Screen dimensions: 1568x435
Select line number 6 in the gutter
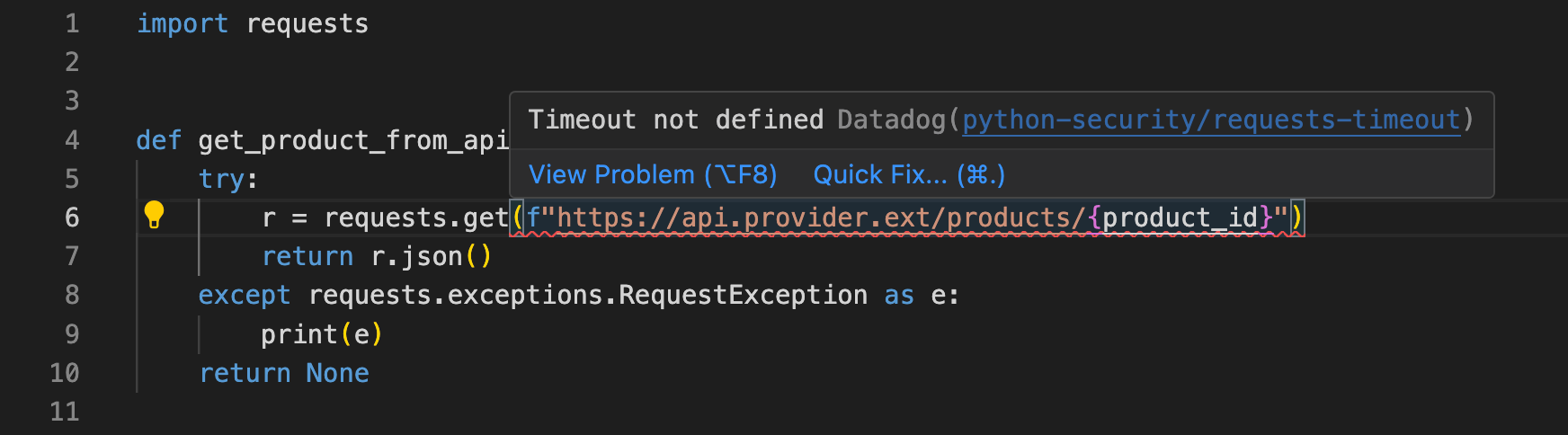[72, 217]
